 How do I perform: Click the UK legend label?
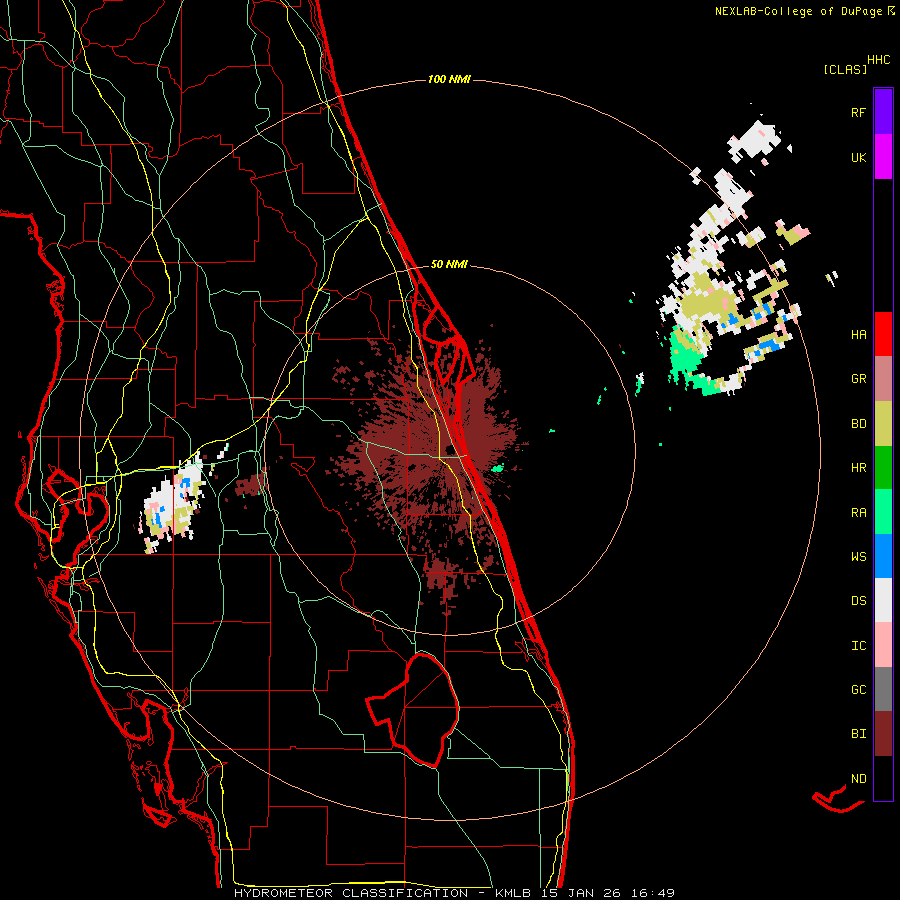[858, 157]
